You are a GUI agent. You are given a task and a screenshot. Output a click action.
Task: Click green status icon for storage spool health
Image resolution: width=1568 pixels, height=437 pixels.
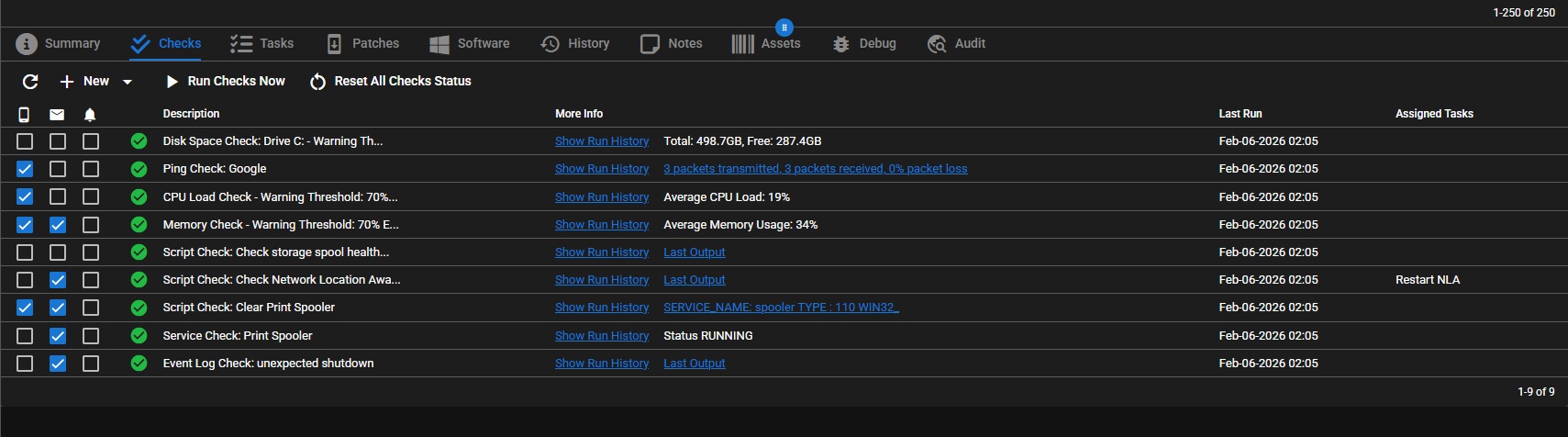coord(139,252)
